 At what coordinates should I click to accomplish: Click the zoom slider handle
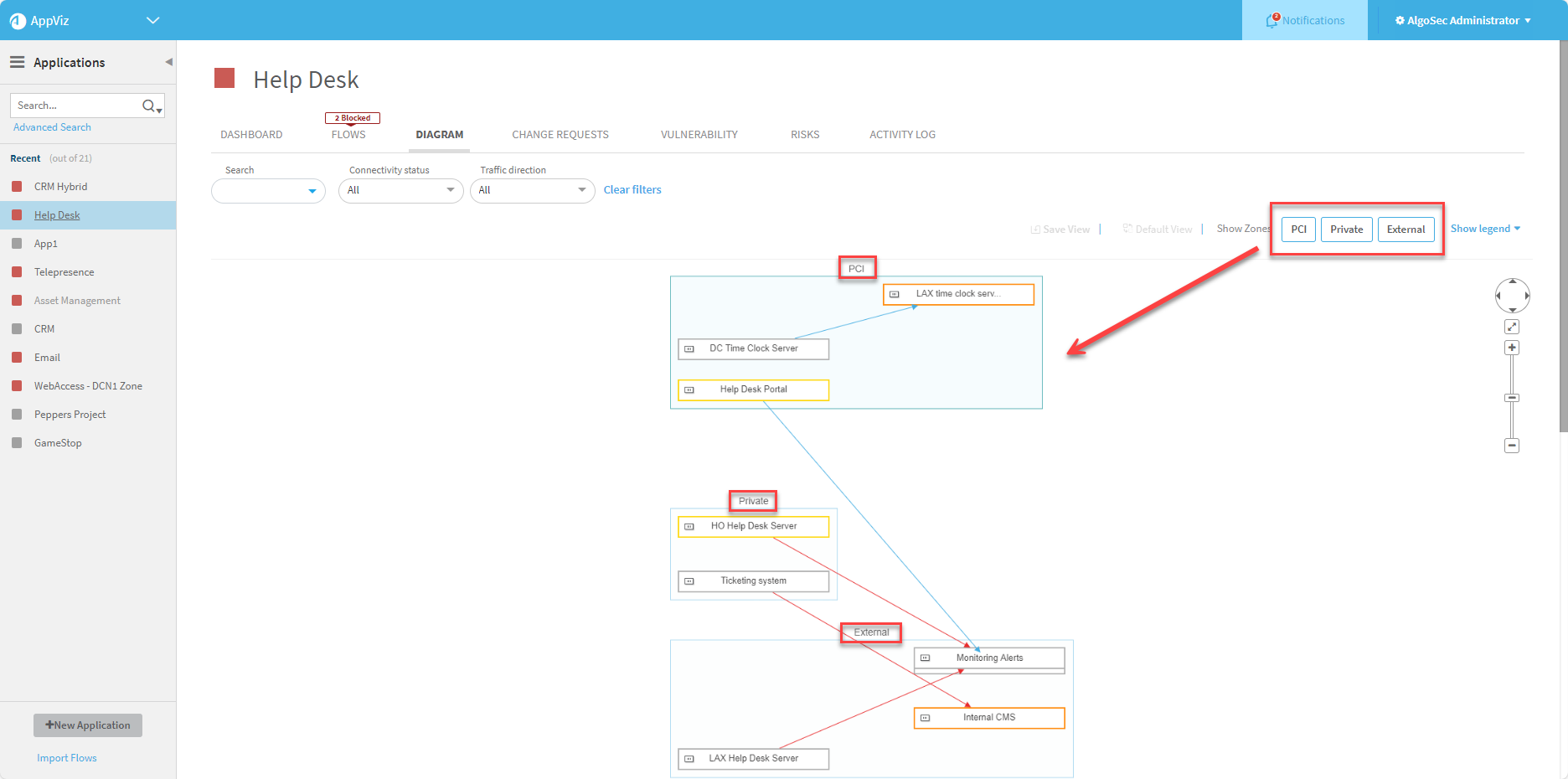click(1512, 398)
